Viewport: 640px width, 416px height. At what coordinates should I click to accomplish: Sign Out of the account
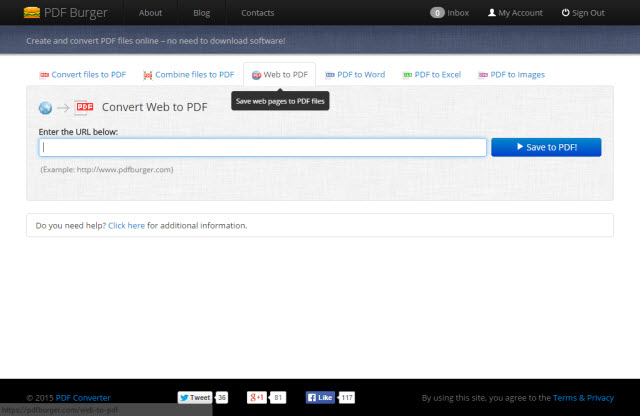(588, 13)
